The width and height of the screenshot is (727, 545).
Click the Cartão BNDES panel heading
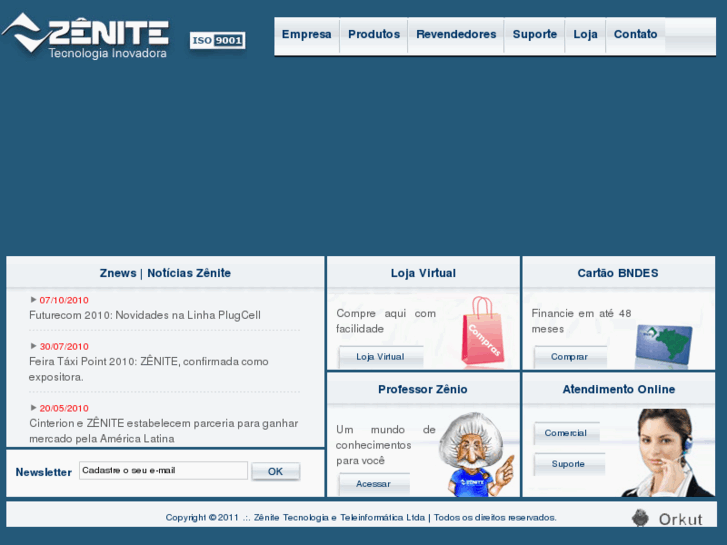coord(618,273)
